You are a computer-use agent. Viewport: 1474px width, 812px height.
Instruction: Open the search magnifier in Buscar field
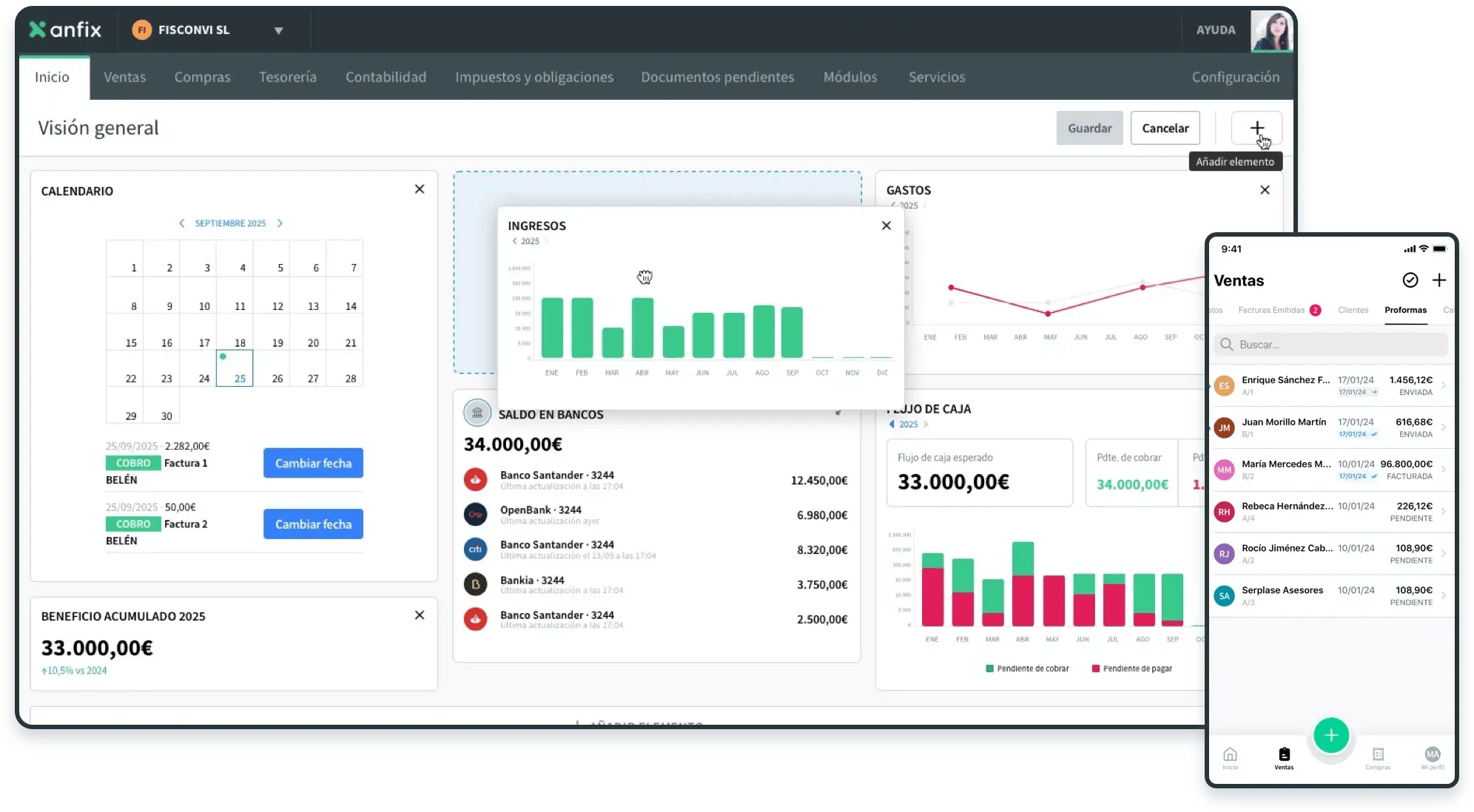1227,344
